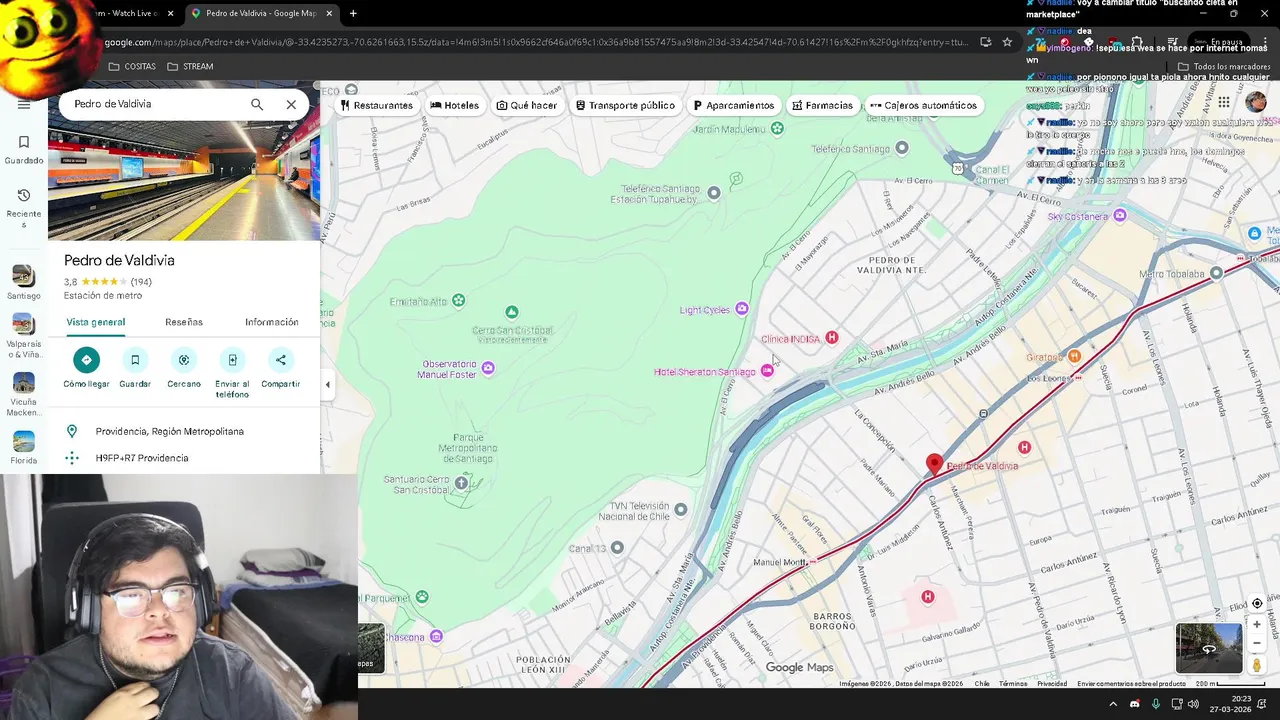Click the Pedro de Valdivia red pin
Viewport: 1280px width, 720px height.
click(934, 464)
